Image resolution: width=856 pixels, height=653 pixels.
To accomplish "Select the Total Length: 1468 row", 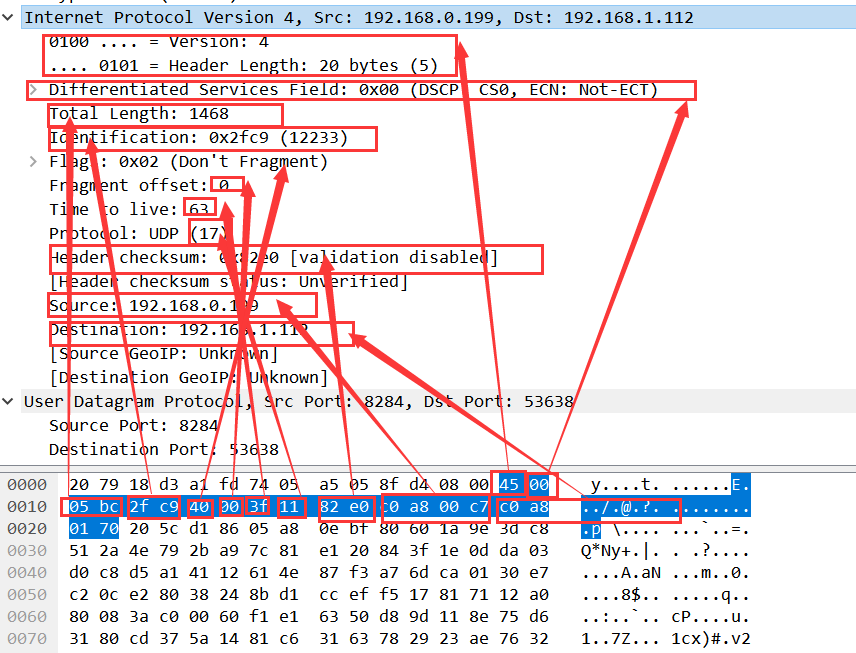I will 139,114.
